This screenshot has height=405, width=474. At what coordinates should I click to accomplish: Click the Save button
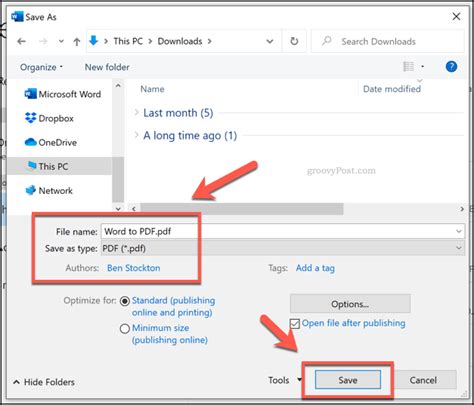348,380
